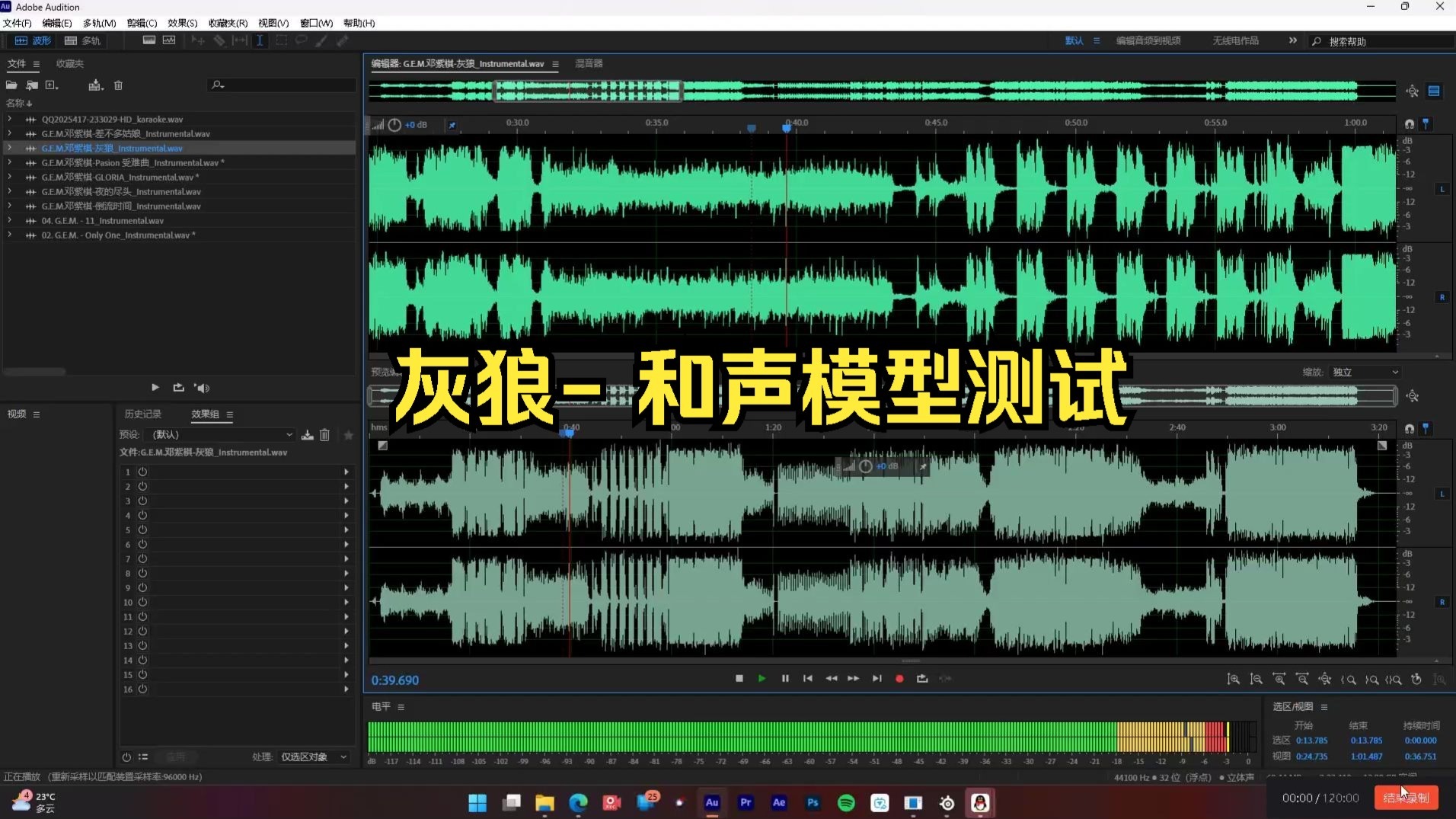Image resolution: width=1456 pixels, height=819 pixels.
Task: Toggle power for effect slot 10
Action: 142,602
